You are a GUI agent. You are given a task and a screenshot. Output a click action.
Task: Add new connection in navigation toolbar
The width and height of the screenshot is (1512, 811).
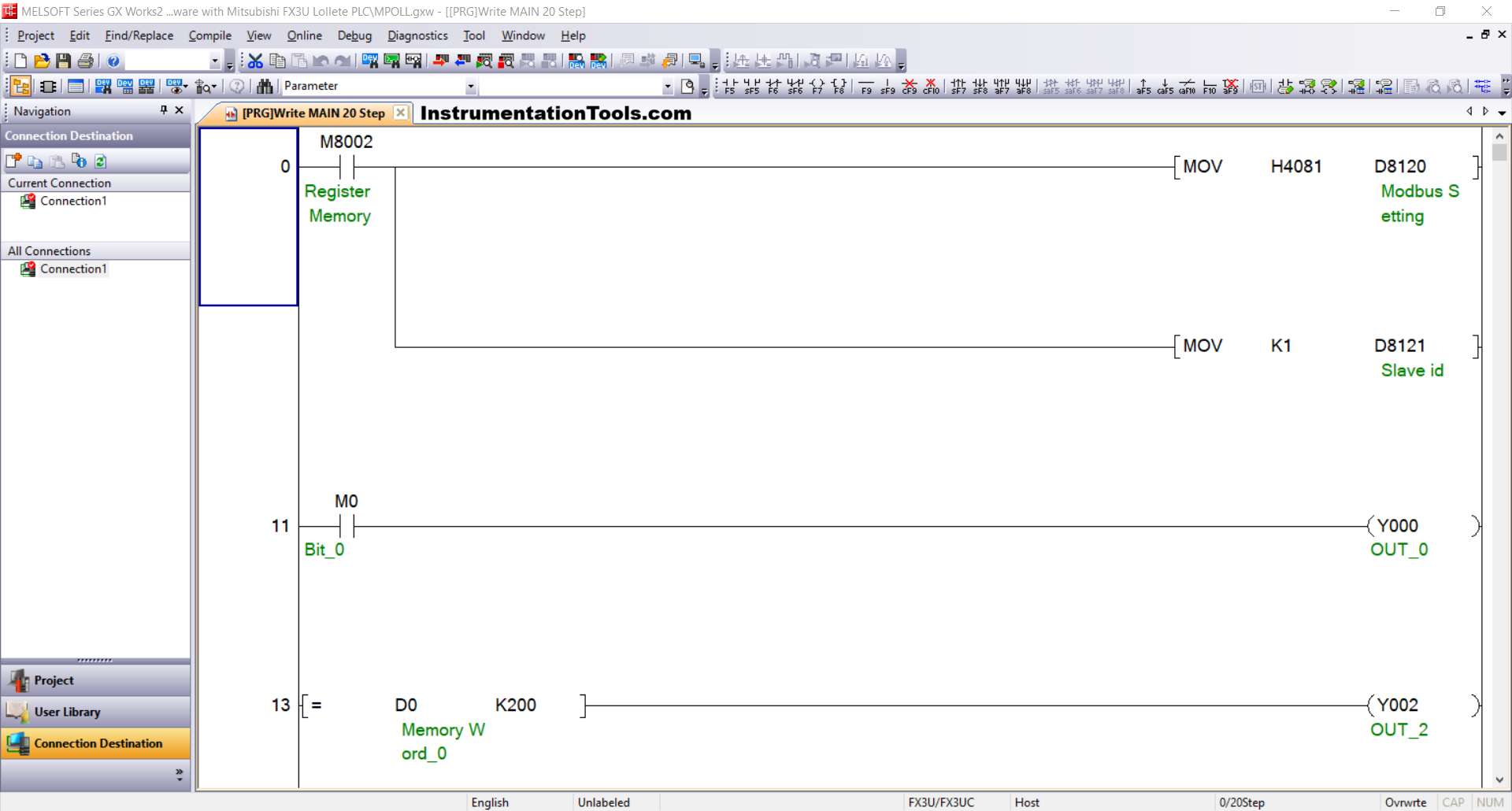click(x=13, y=161)
